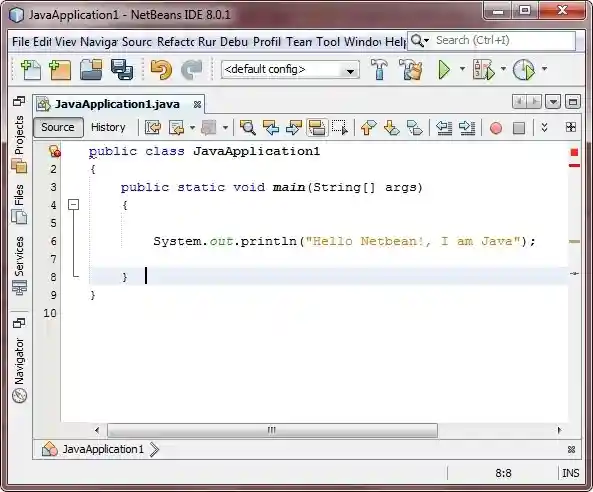Open the Tools menu
Screen dimensions: 593x492
click(328, 42)
